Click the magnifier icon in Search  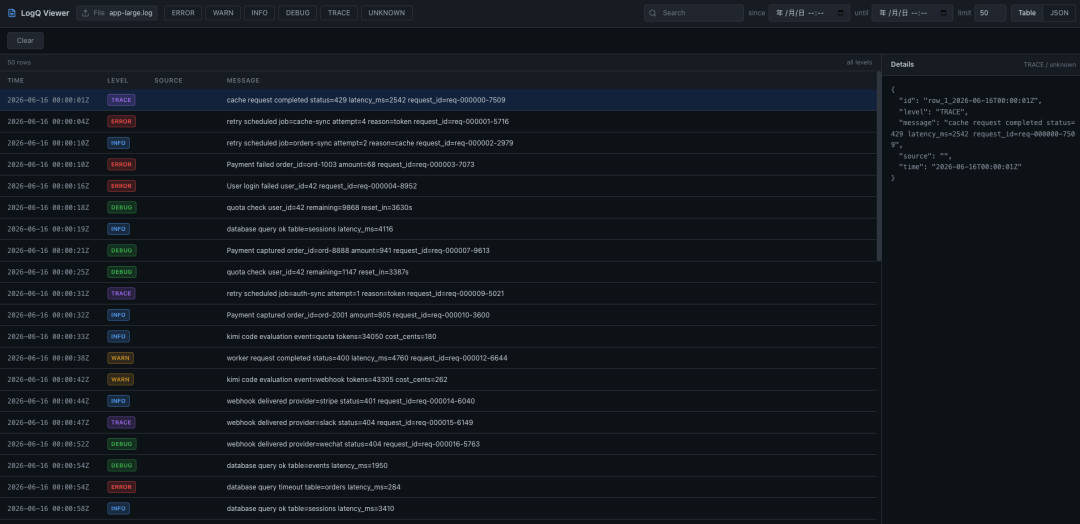point(653,13)
